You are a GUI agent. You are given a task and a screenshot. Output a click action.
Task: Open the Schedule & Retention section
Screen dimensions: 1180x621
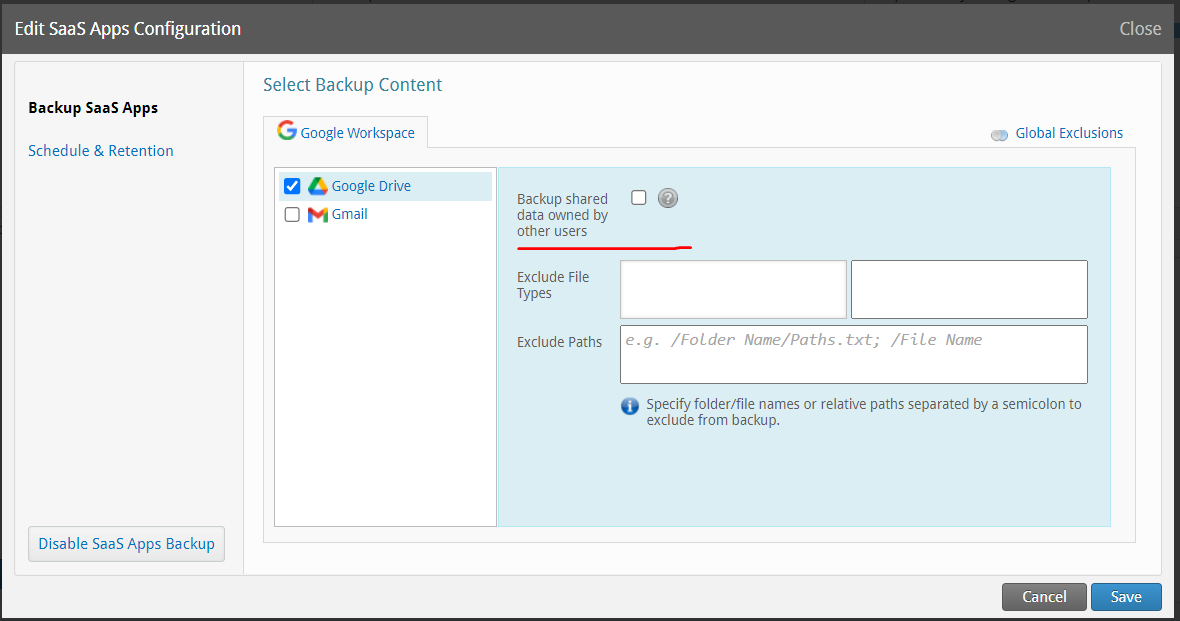click(101, 151)
